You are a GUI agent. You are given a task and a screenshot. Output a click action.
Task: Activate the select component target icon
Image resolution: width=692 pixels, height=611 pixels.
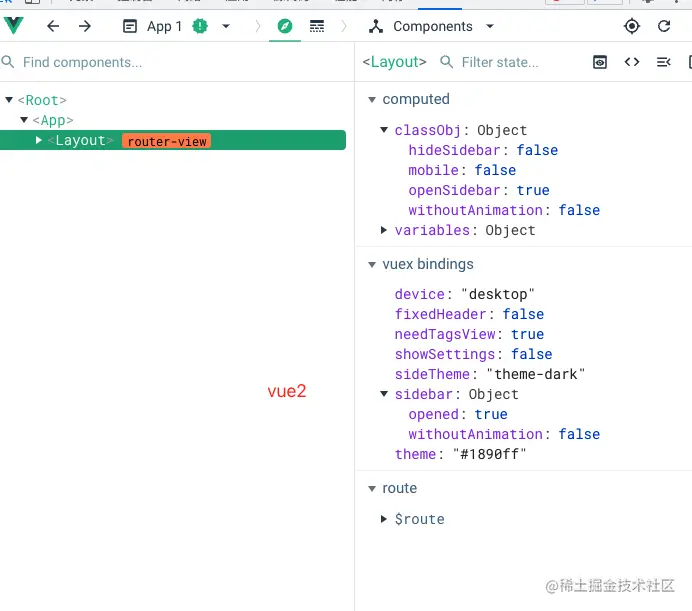click(x=632, y=26)
